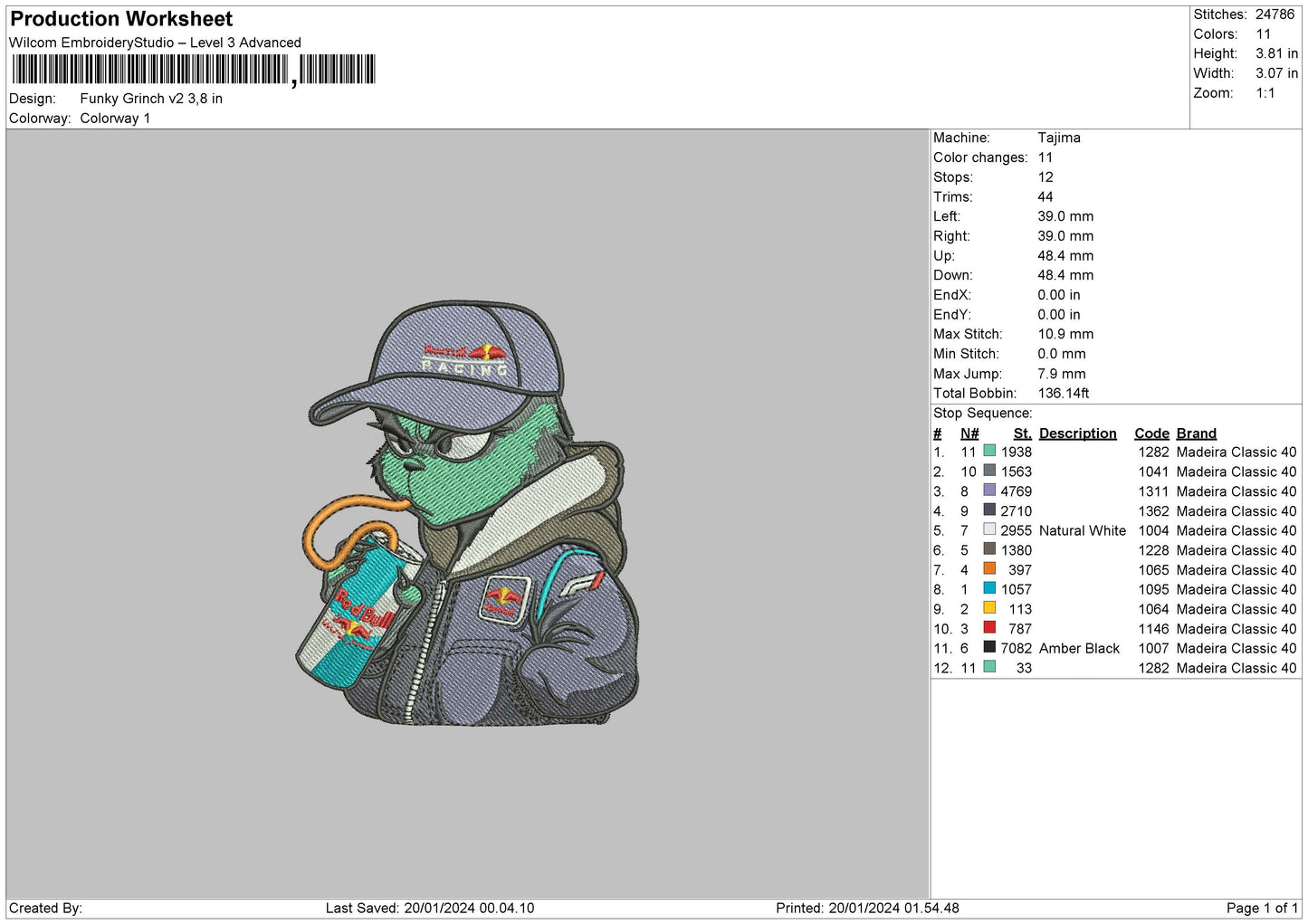Click the dark purple swatch for code 1362
This screenshot has height=924, width=1308.
click(x=989, y=510)
